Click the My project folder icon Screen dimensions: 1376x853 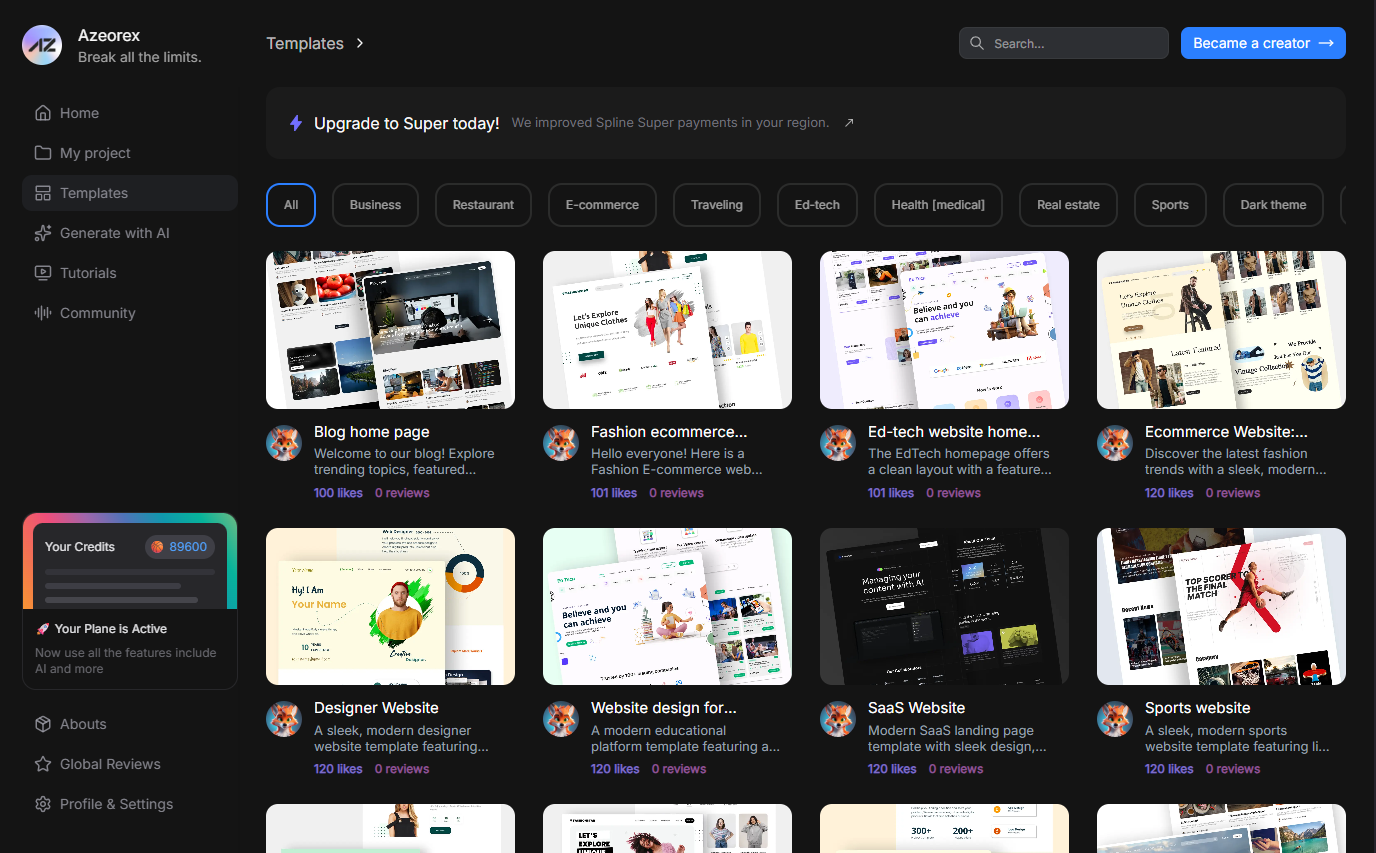pos(43,153)
